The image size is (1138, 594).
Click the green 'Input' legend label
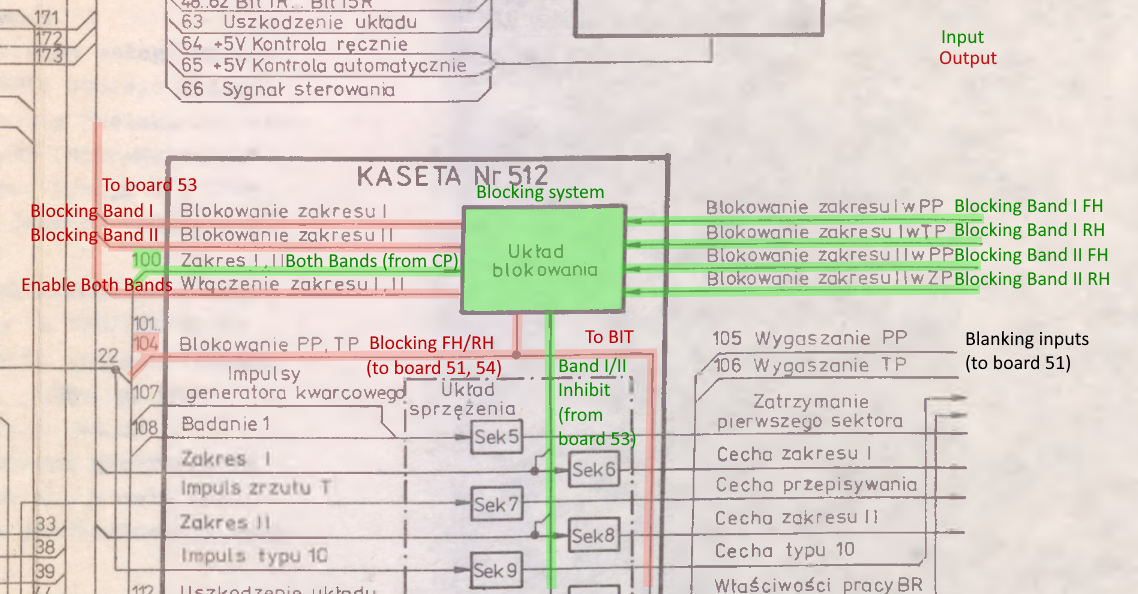pyautogui.click(x=962, y=37)
